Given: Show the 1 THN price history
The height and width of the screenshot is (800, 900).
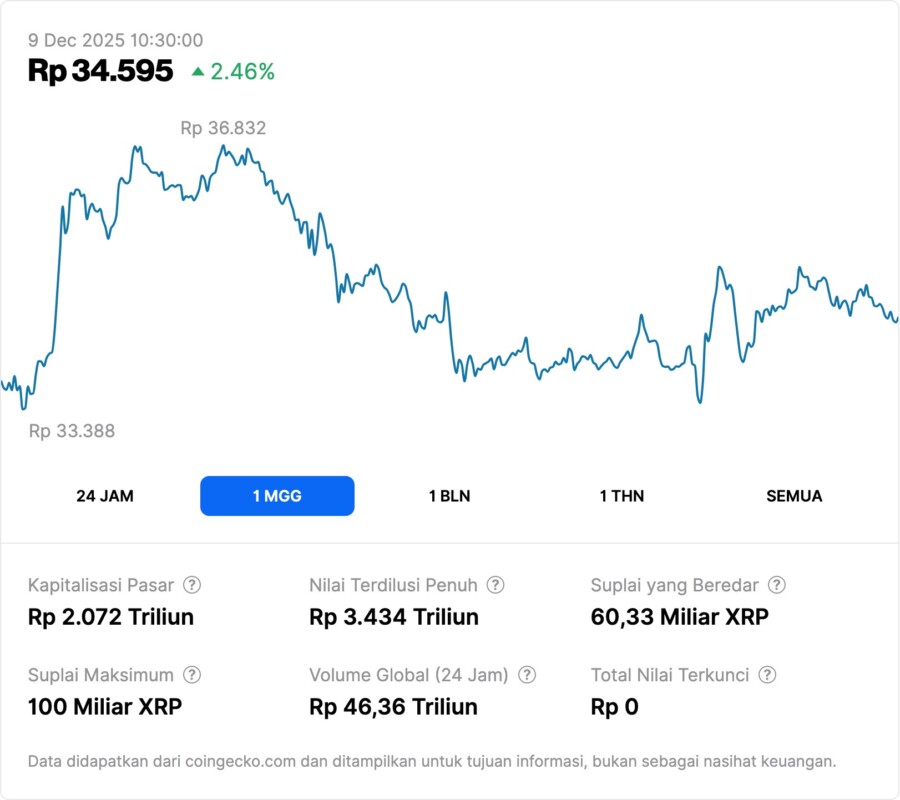Looking at the screenshot, I should click(622, 496).
